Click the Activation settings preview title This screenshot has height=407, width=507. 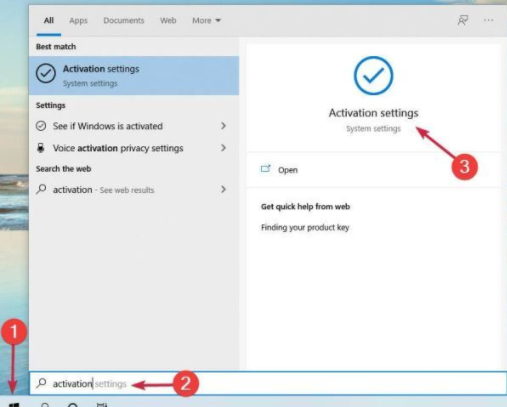coord(373,113)
